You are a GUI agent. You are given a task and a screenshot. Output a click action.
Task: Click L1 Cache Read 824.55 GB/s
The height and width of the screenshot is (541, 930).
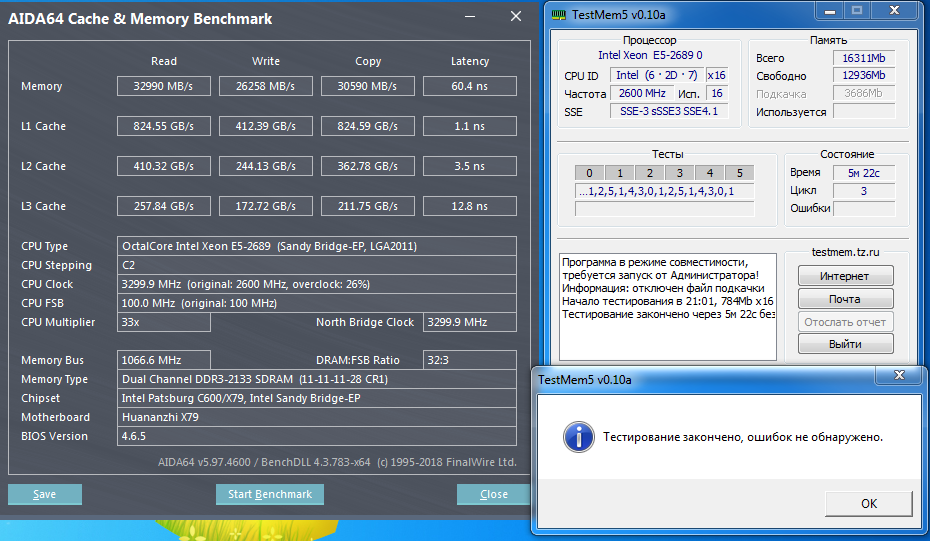pos(164,126)
